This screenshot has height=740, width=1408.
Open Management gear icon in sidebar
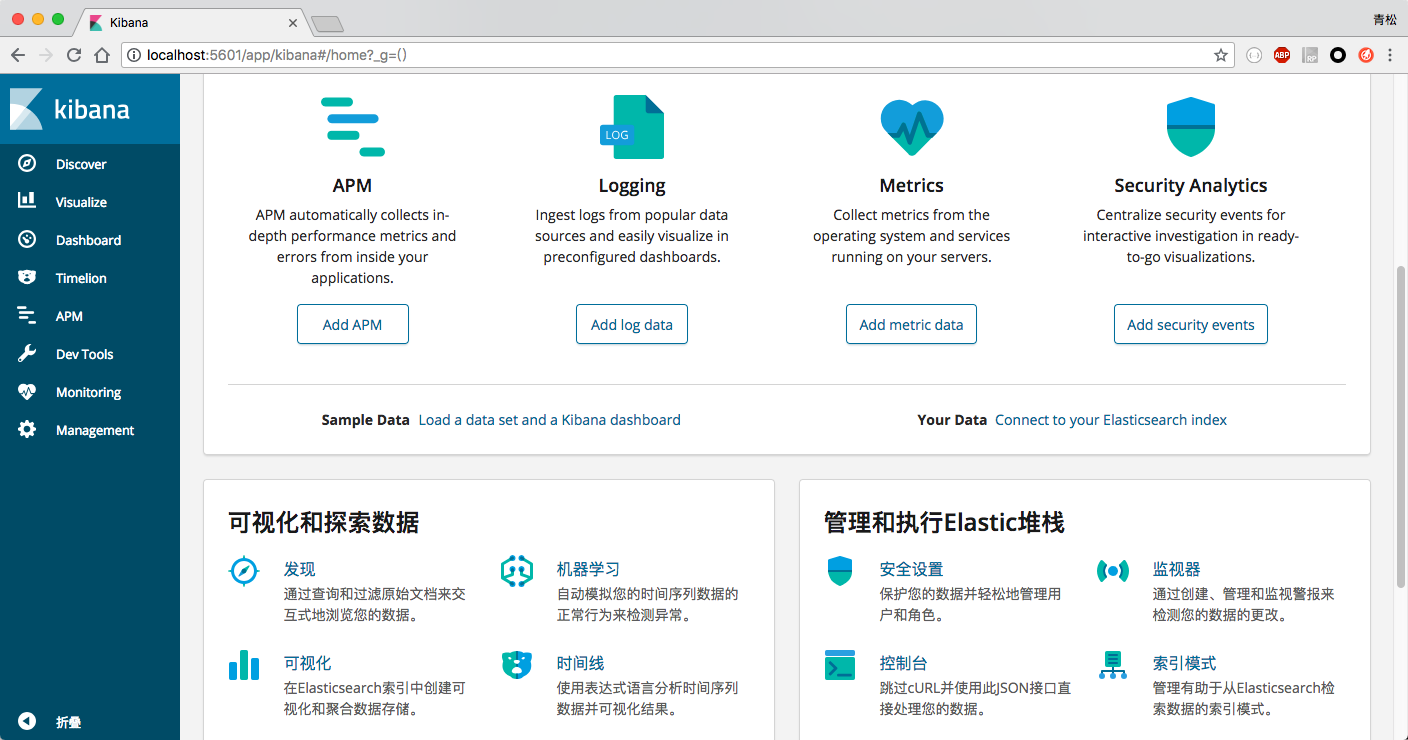[x=27, y=430]
